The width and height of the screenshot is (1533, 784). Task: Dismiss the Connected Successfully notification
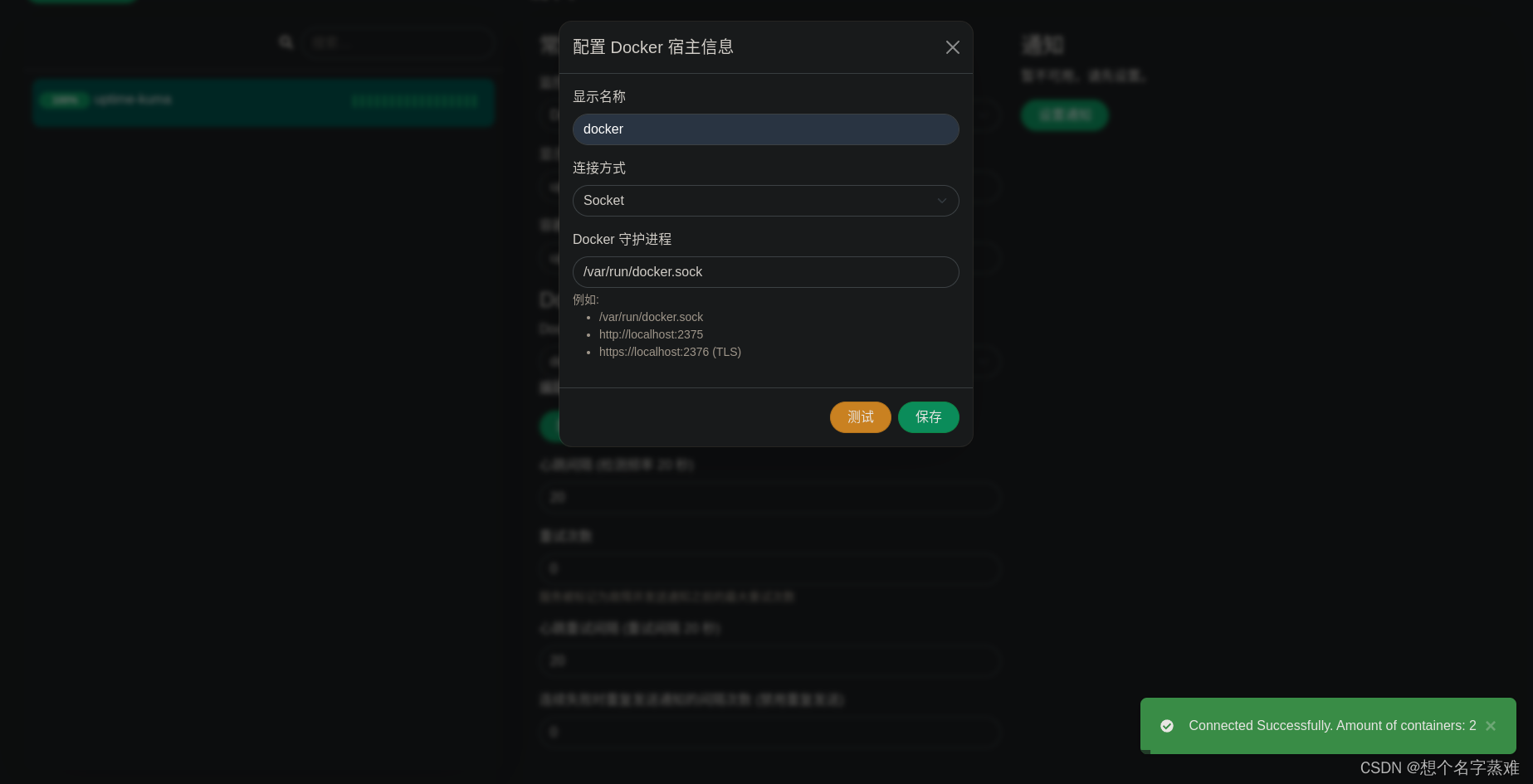click(1491, 726)
